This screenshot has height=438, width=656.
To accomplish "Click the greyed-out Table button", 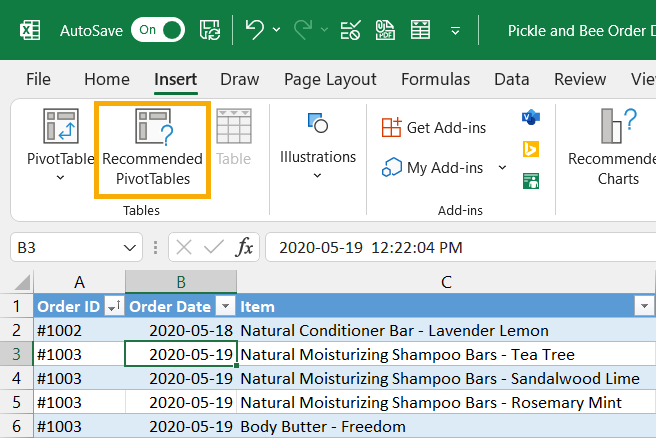I will click(233, 137).
